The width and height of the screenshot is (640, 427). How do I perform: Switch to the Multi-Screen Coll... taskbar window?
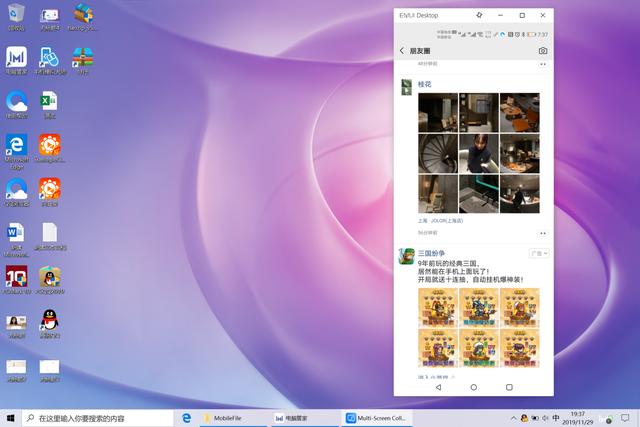(x=376, y=418)
